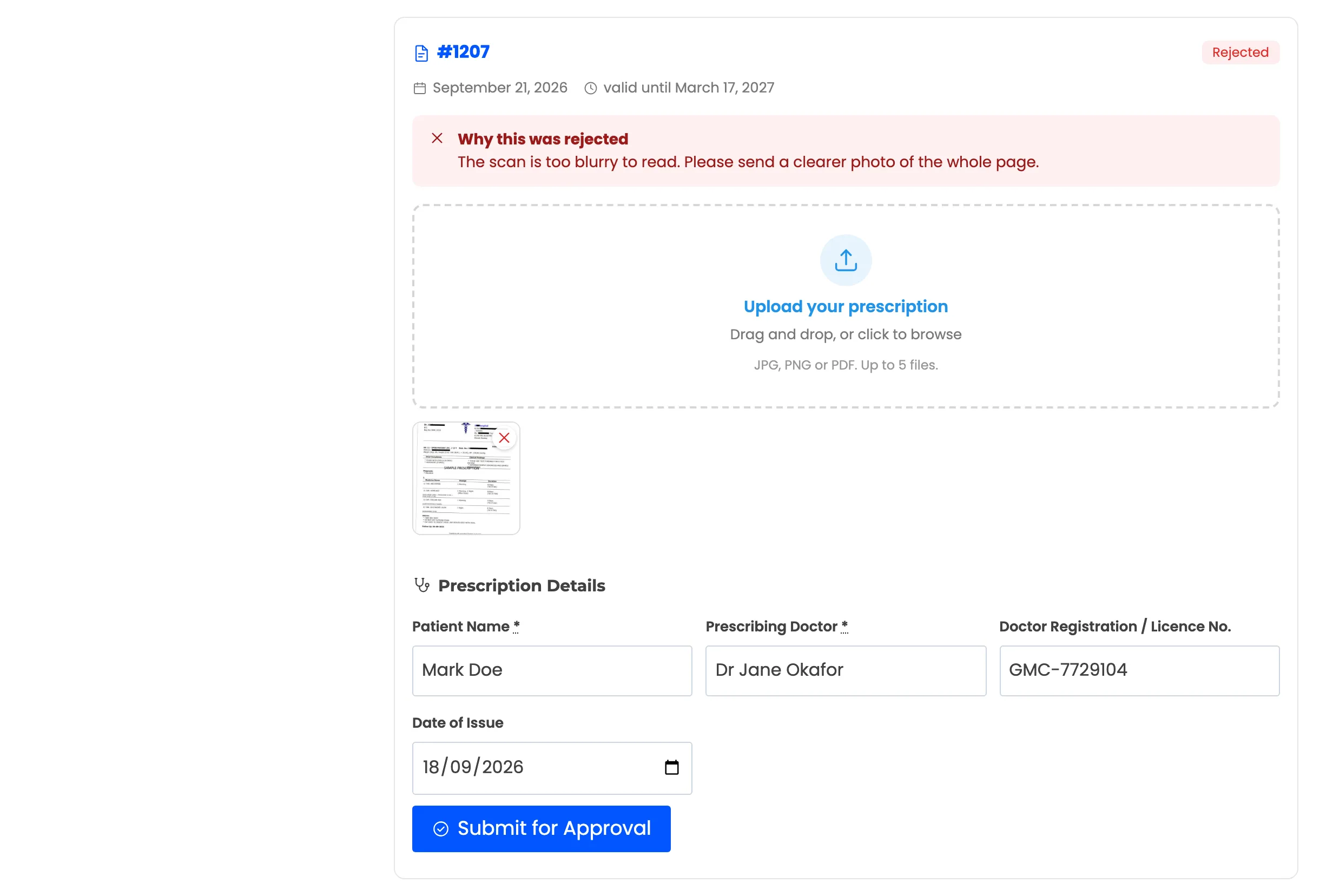
Task: Click the stethoscope icon by Prescription Details
Action: (x=421, y=585)
